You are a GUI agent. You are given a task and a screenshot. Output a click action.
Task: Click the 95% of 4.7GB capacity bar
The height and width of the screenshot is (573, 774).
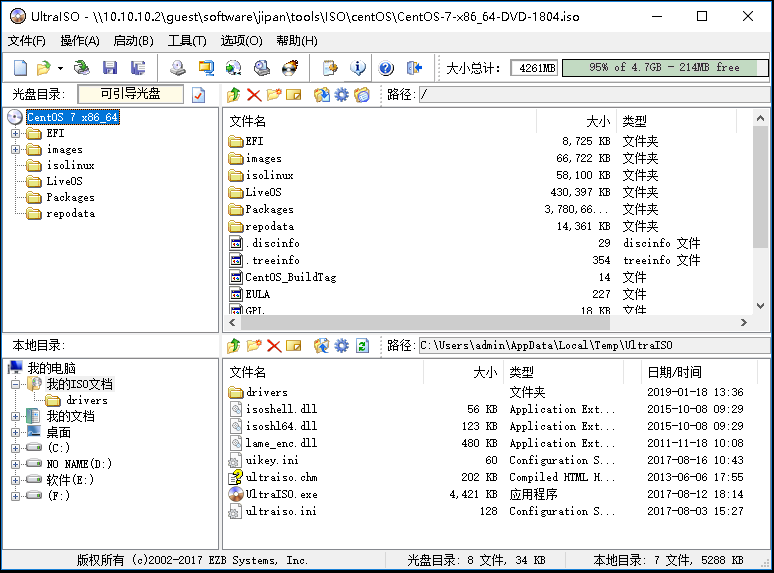click(665, 68)
